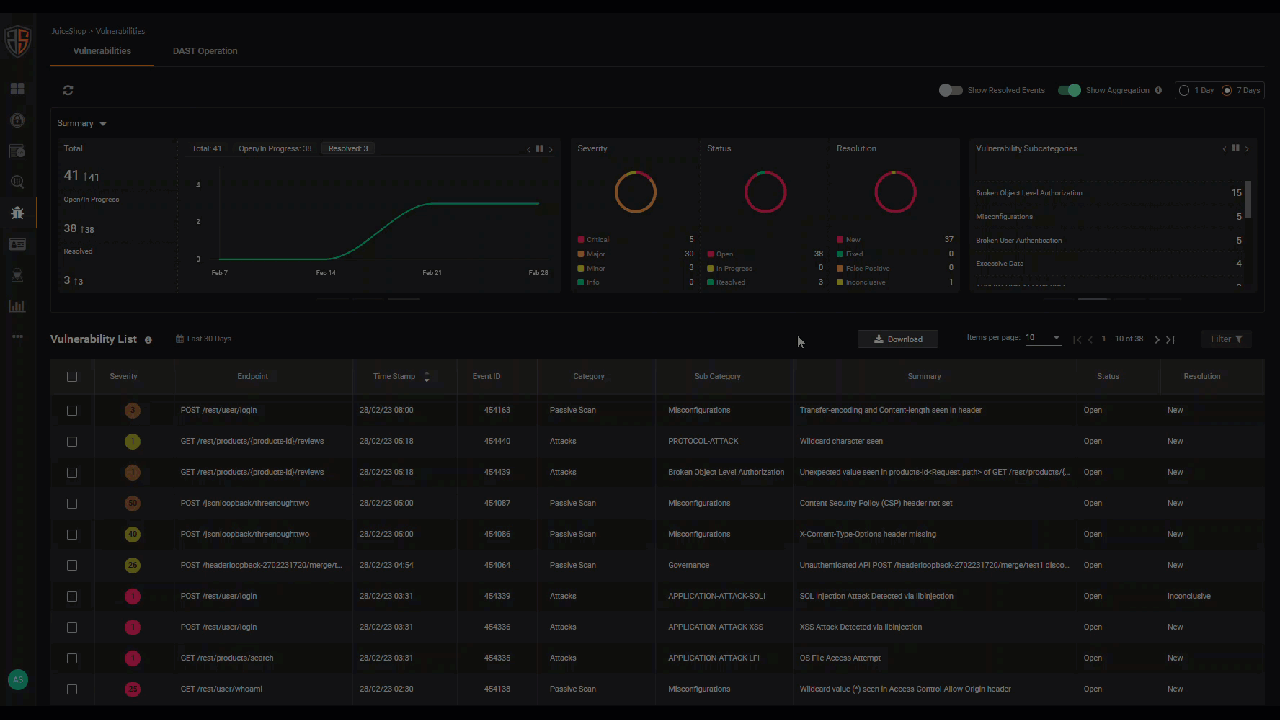Open the magnifier search icon in the sidebar

point(17,182)
